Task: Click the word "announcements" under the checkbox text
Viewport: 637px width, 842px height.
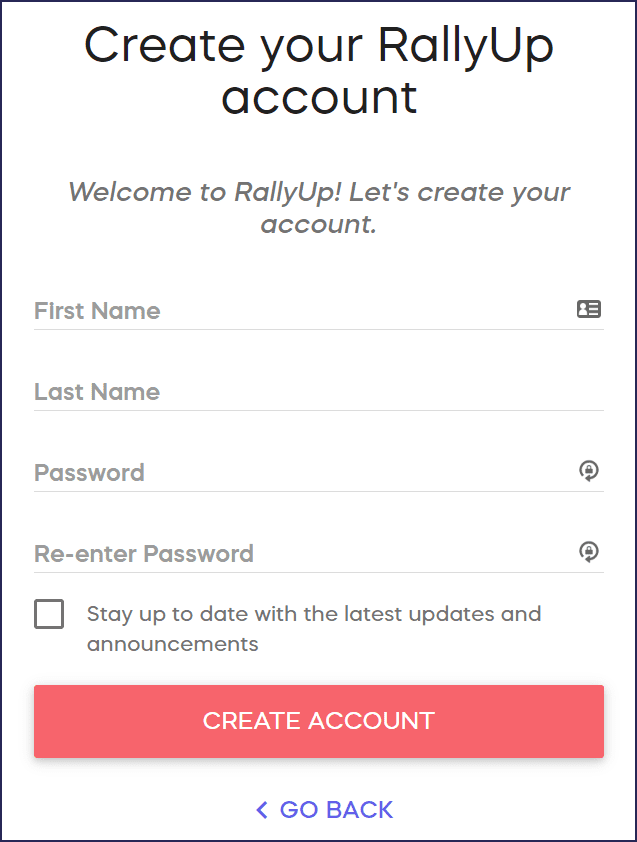Action: (172, 644)
